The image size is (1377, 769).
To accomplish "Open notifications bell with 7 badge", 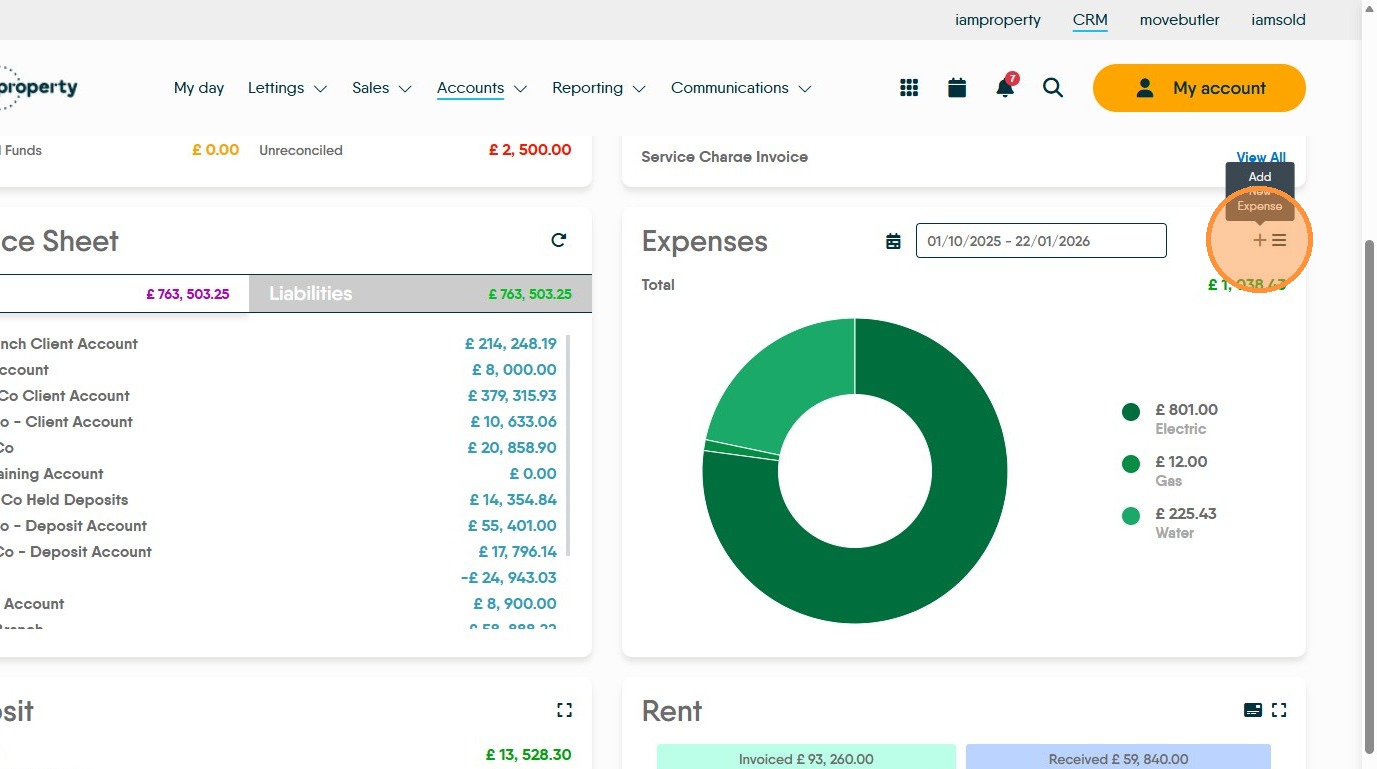I will (x=1005, y=88).
